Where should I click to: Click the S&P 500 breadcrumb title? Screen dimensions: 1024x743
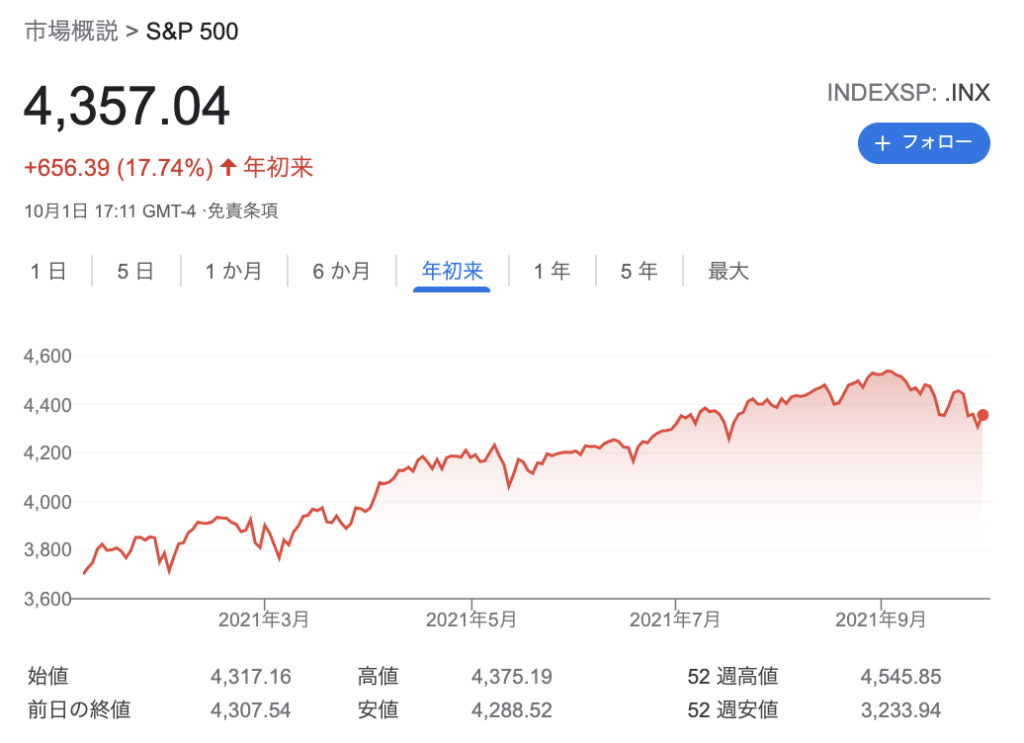tap(192, 31)
